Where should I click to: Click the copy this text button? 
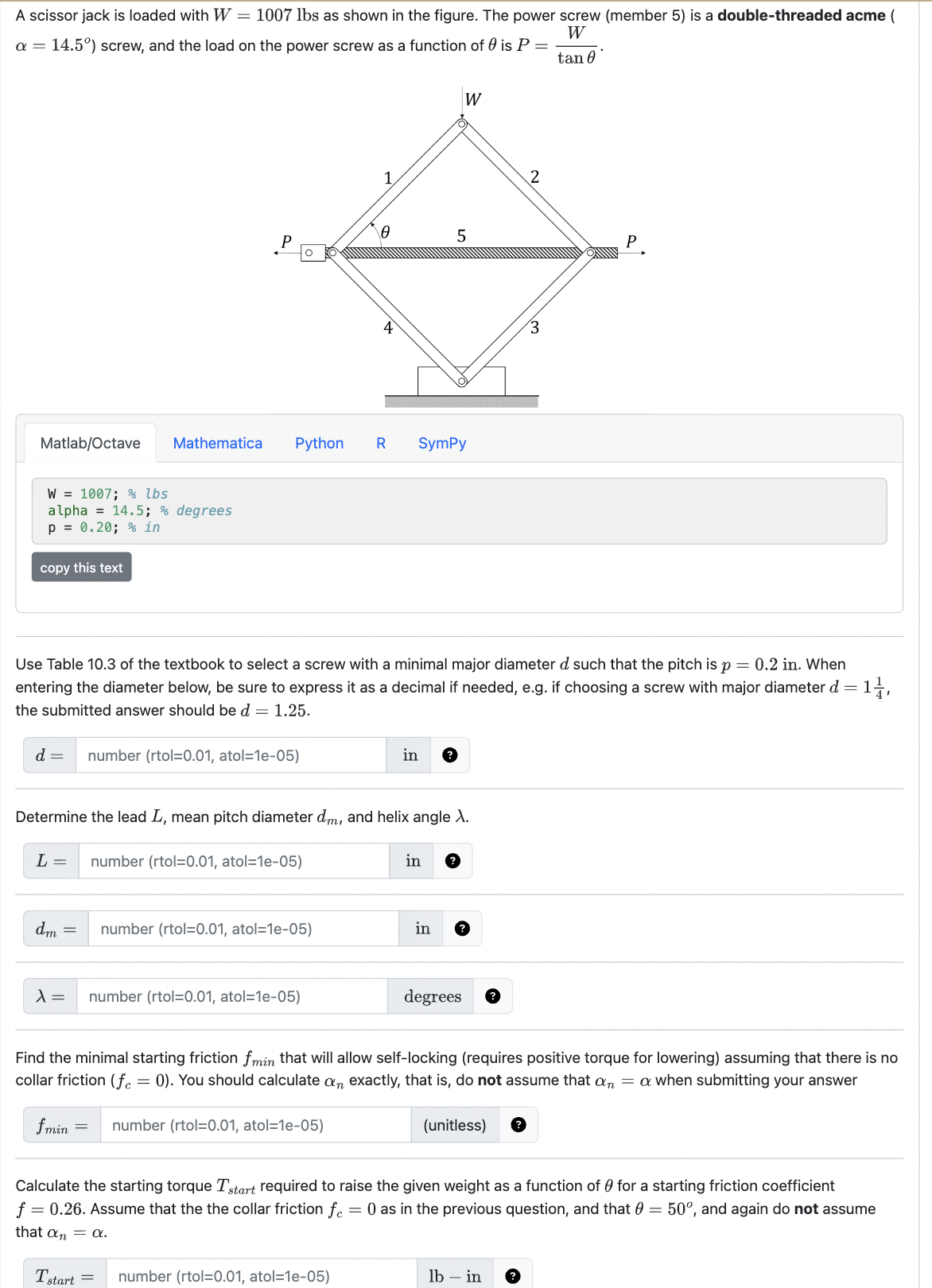pyautogui.click(x=81, y=567)
